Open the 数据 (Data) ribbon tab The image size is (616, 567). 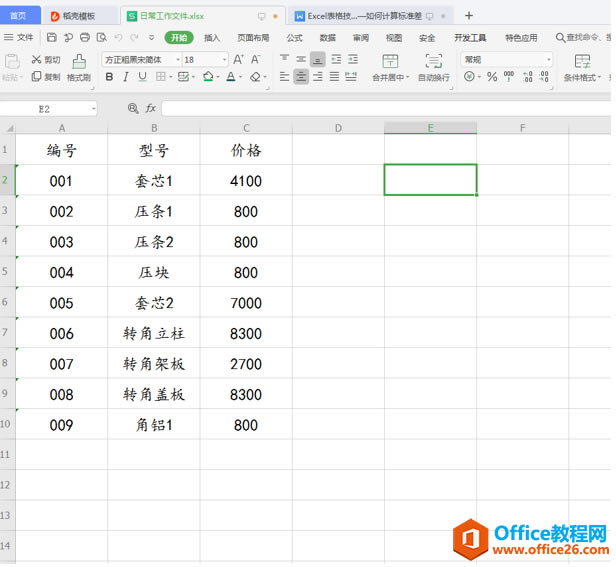point(328,38)
